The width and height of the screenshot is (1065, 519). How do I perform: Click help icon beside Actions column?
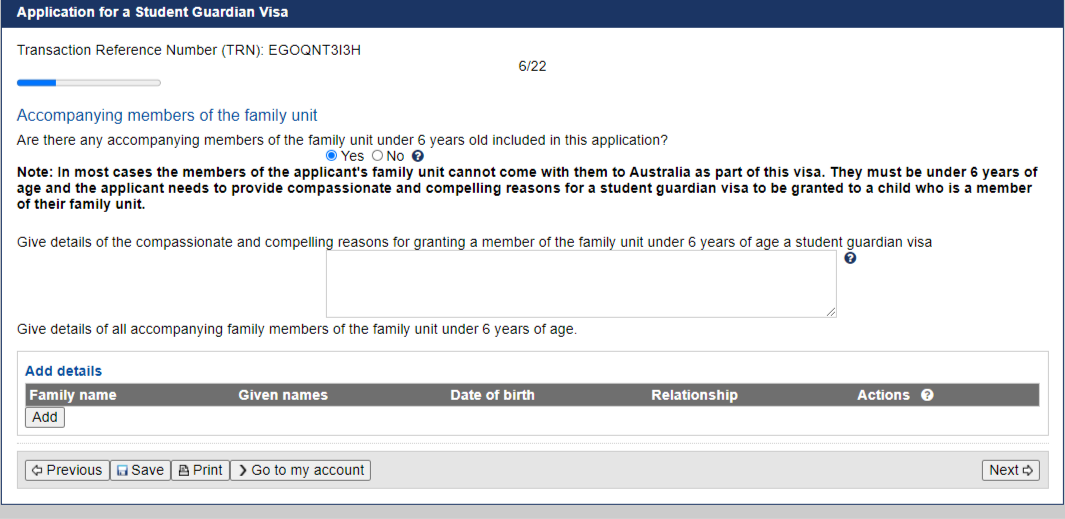927,395
